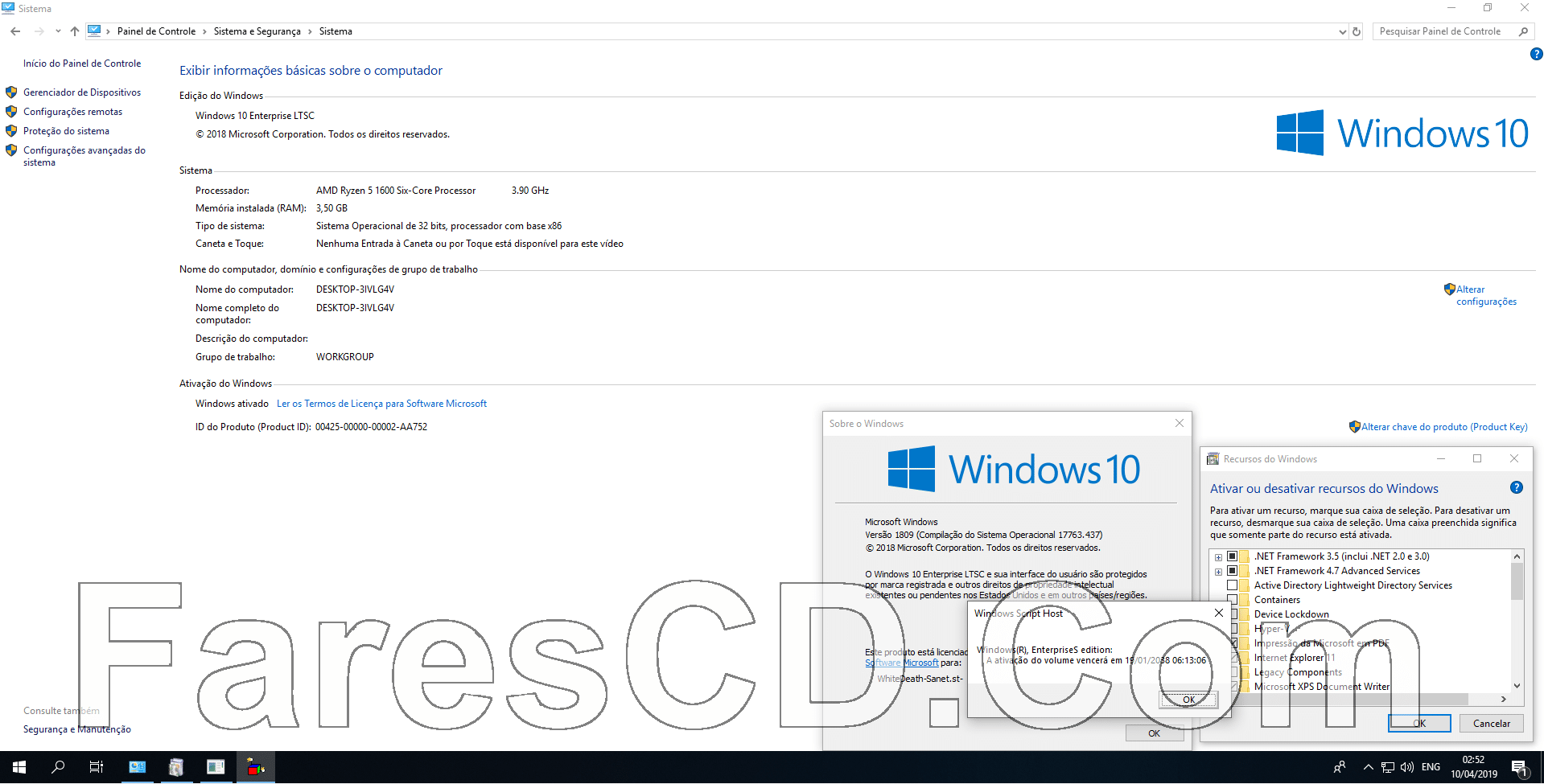Open Proteção do sistema link

pos(66,131)
